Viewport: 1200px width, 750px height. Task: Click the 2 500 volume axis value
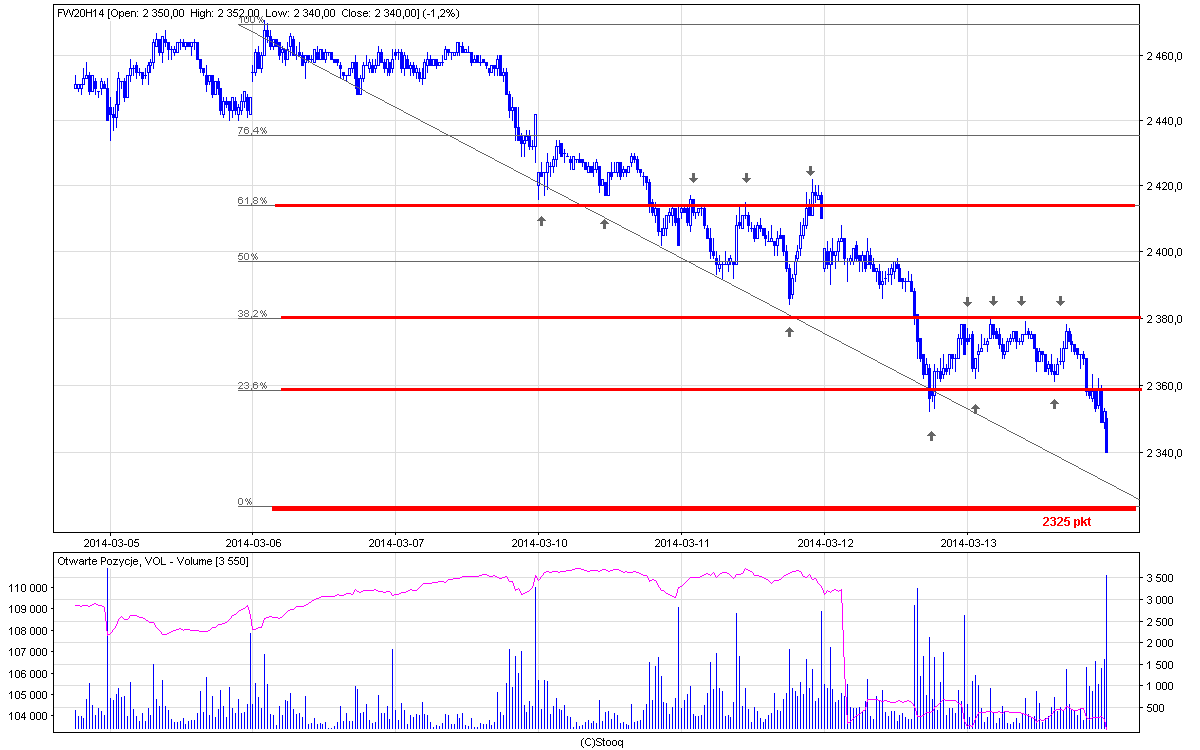click(x=1160, y=622)
